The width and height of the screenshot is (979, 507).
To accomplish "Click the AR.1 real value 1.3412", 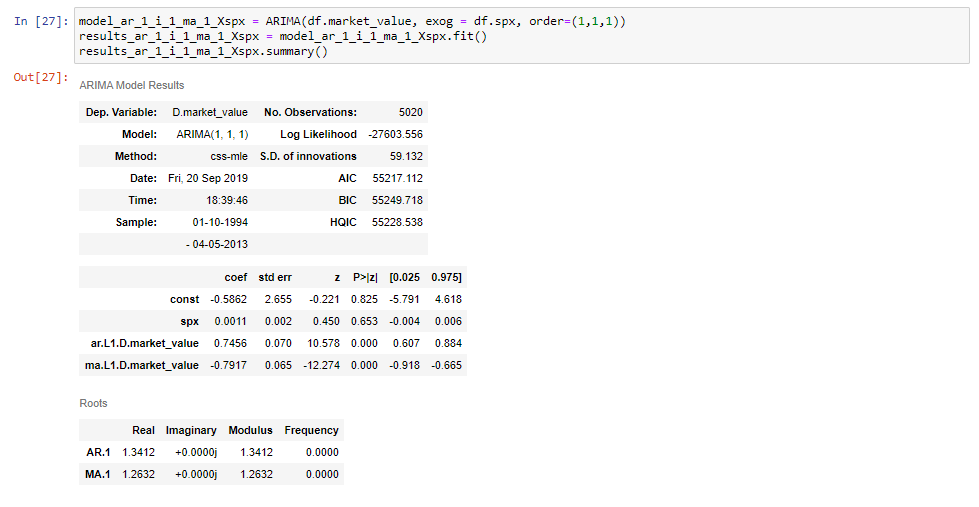I will click(x=139, y=452).
